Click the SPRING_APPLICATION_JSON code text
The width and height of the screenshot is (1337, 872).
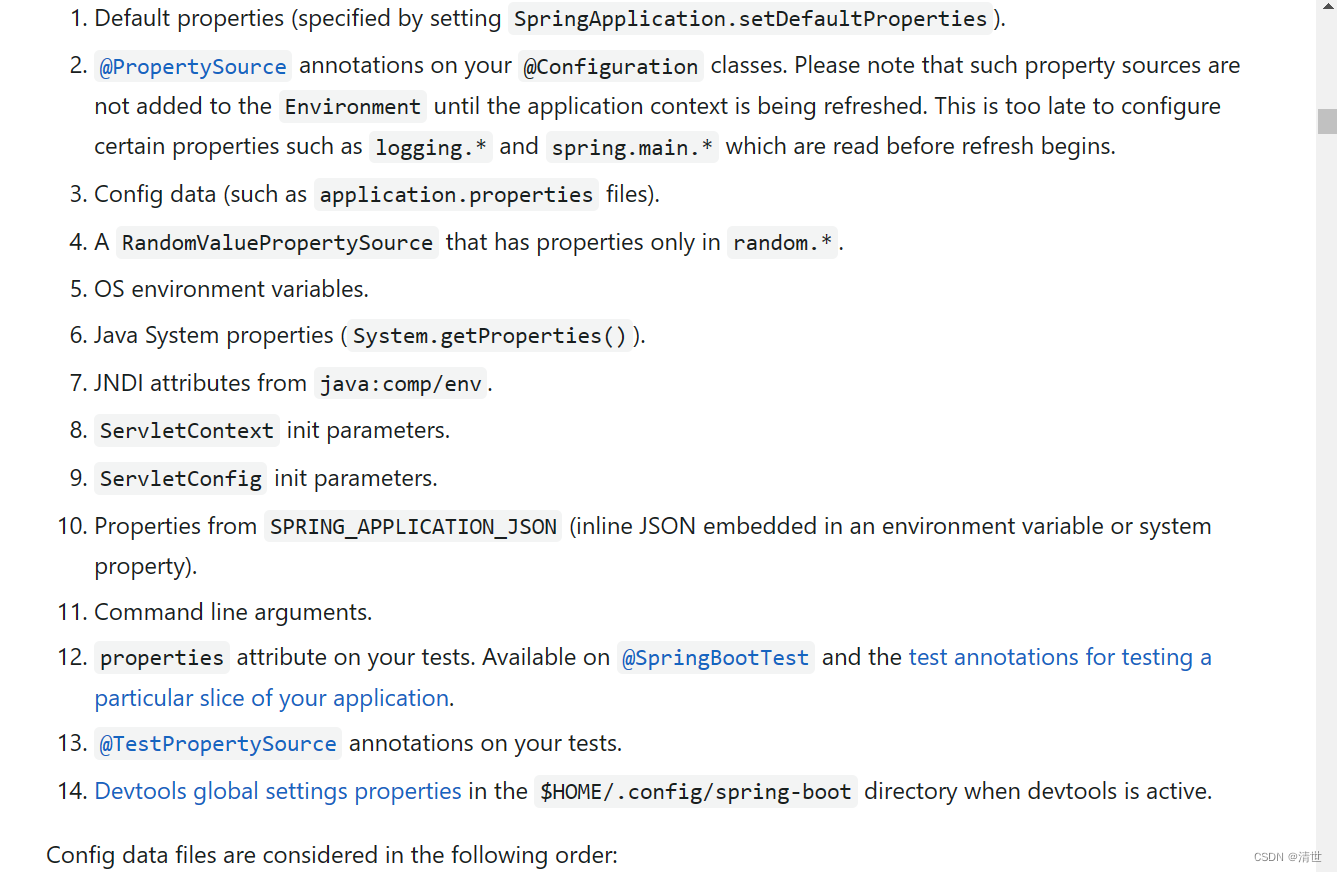click(413, 527)
